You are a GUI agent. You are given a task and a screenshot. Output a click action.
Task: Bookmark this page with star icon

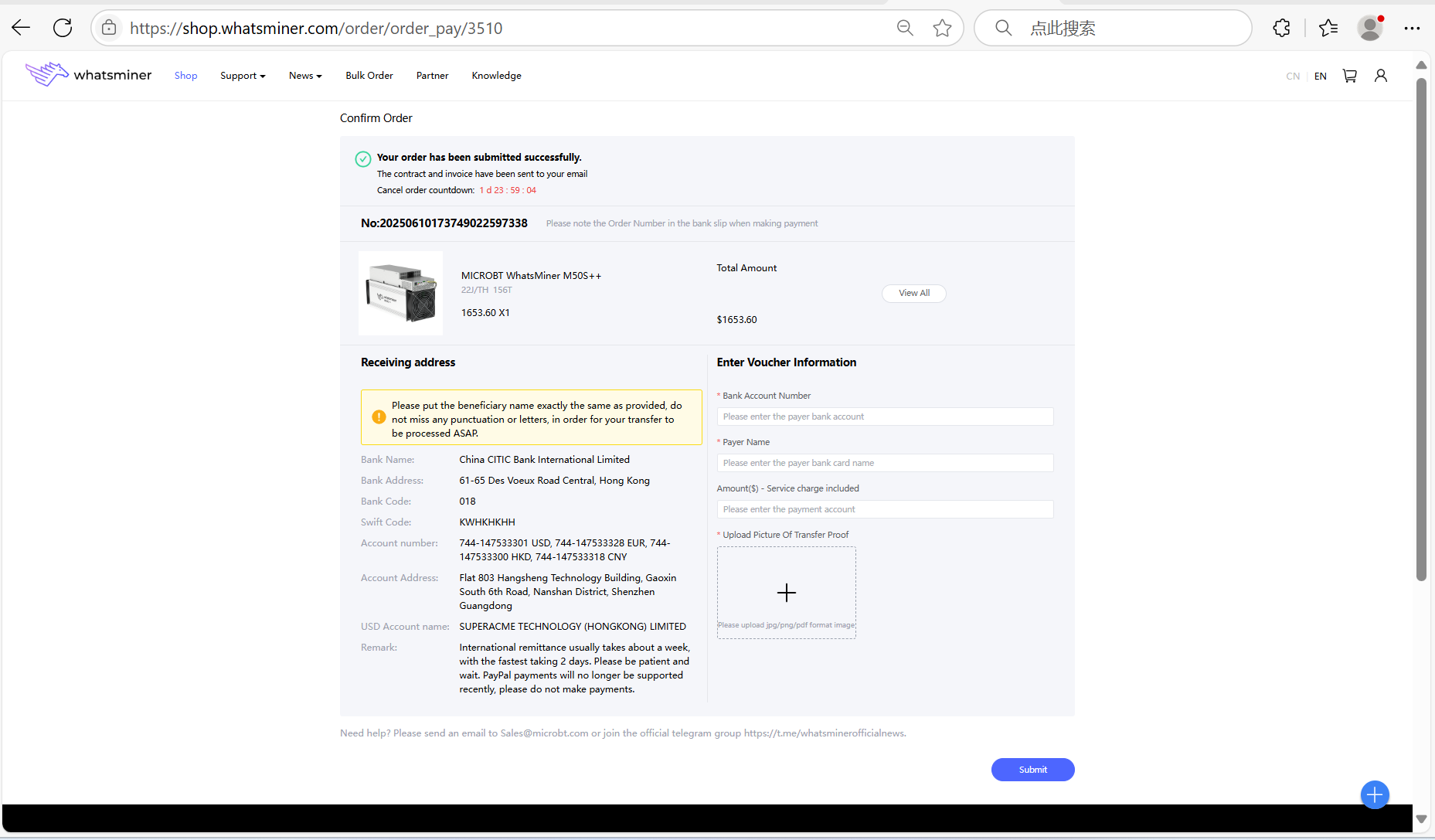click(x=942, y=28)
